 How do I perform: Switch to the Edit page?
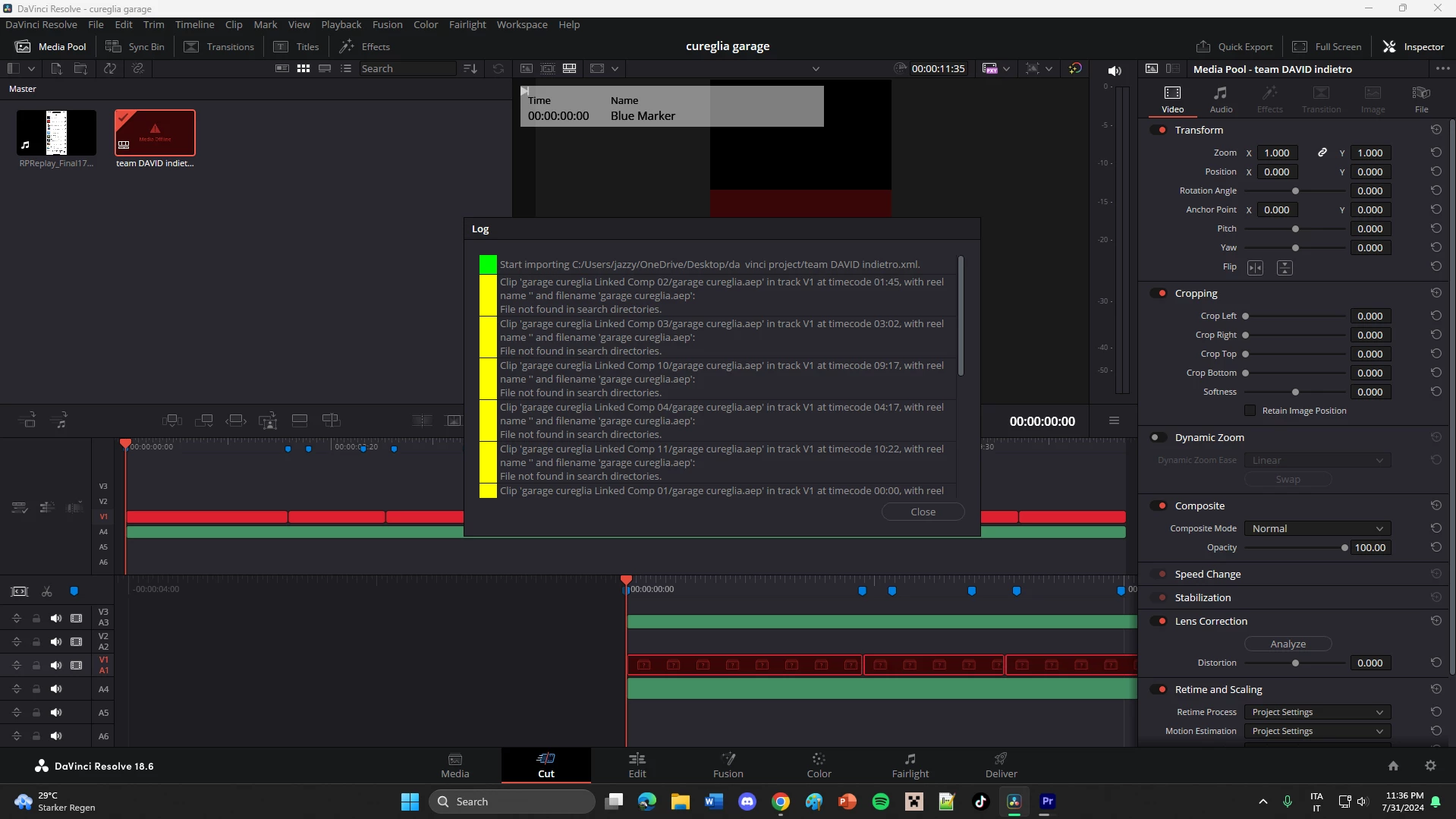click(637, 765)
